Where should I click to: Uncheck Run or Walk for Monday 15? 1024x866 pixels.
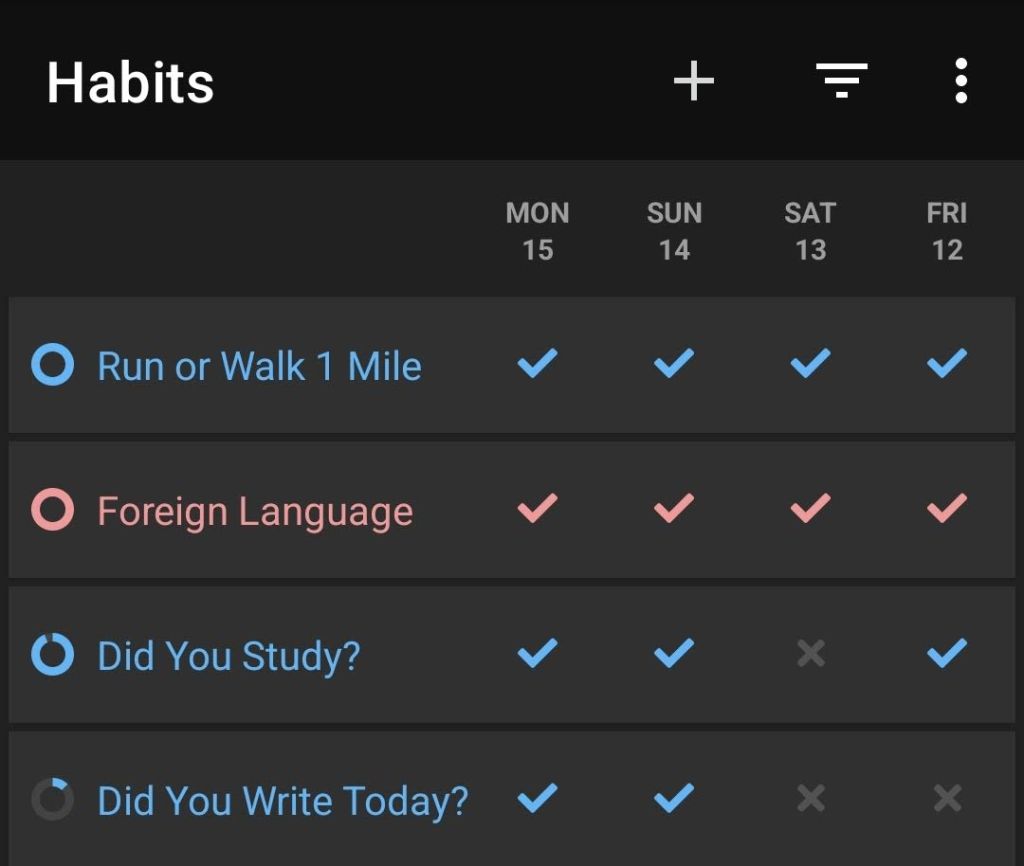tap(537, 363)
